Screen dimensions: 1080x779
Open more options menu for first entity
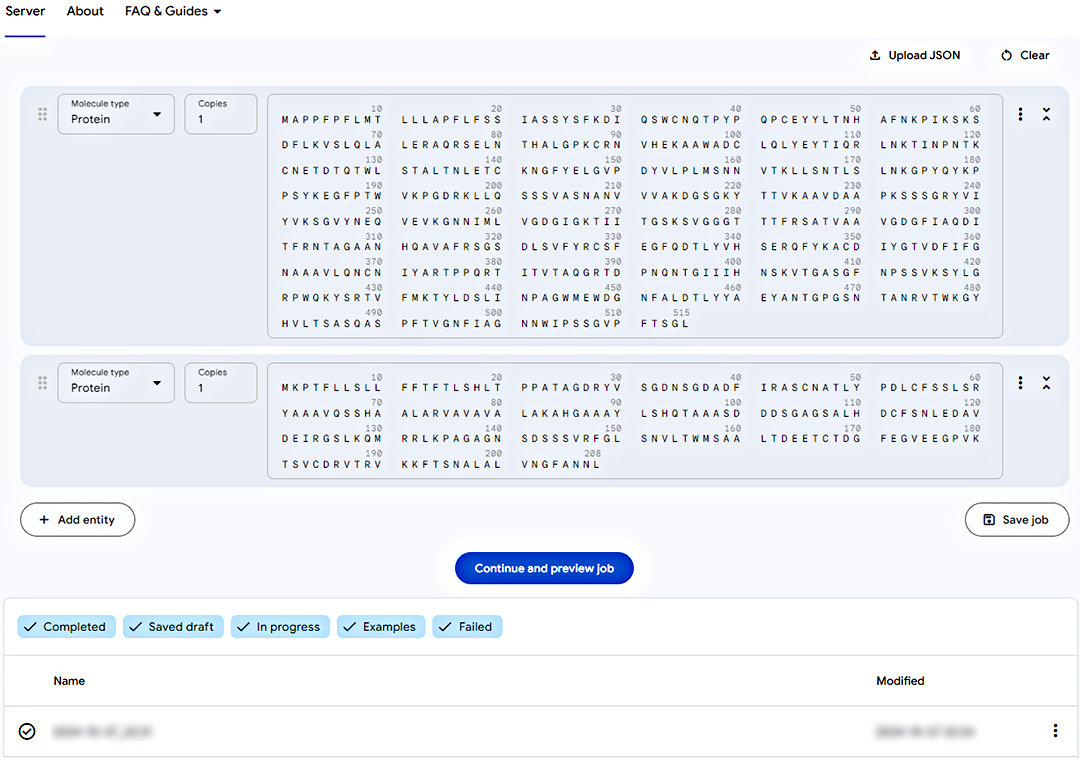click(1020, 114)
